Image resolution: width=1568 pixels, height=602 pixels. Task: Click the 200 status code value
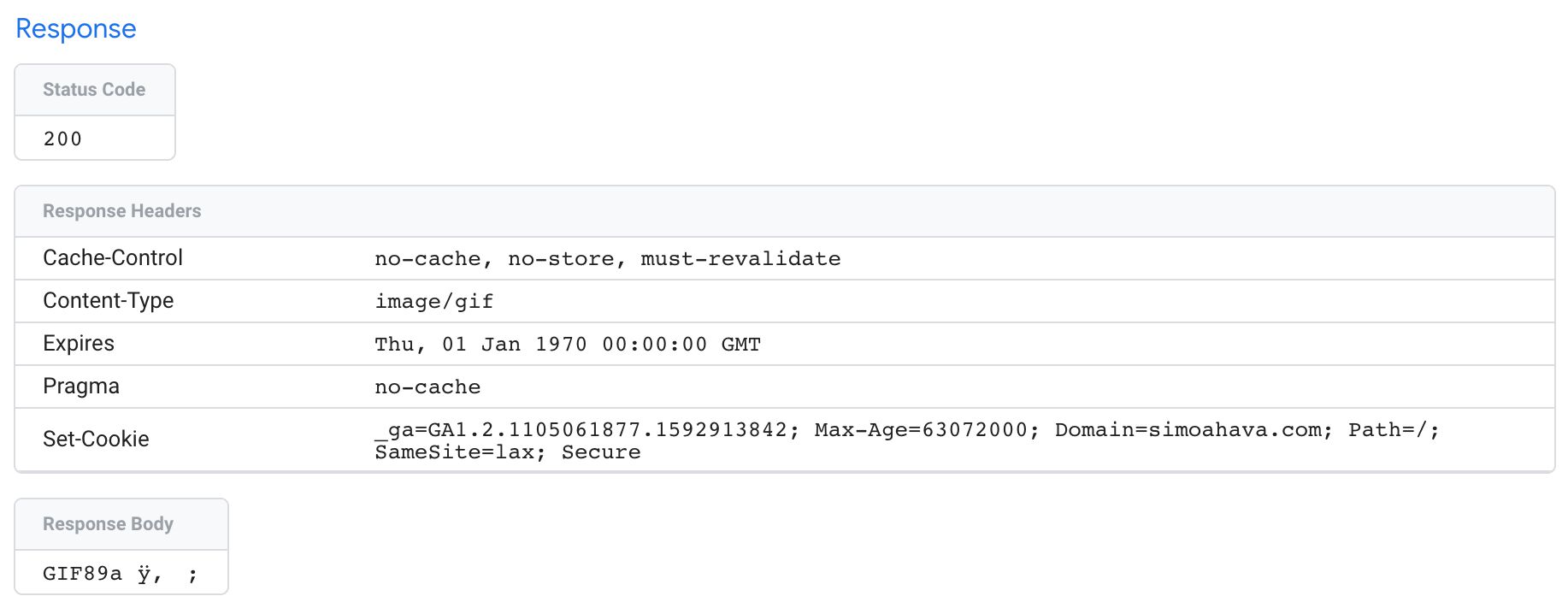62,139
